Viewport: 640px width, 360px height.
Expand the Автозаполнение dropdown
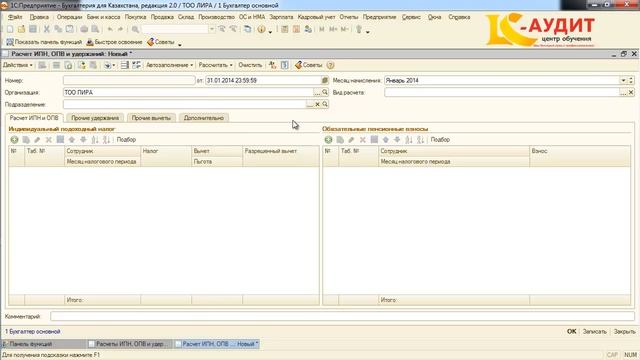pyautogui.click(x=169, y=65)
